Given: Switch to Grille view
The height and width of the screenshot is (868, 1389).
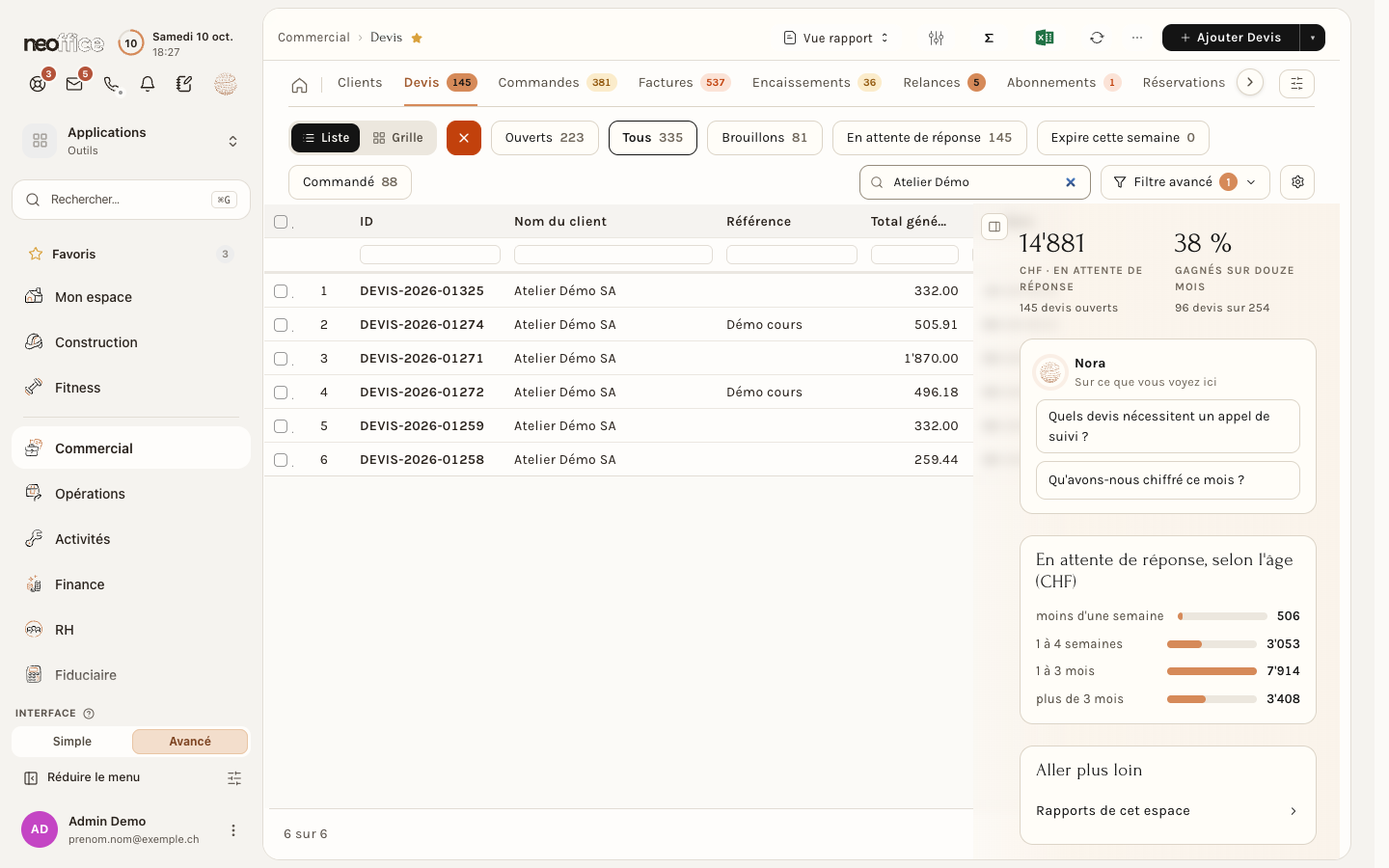Looking at the screenshot, I should (x=398, y=138).
